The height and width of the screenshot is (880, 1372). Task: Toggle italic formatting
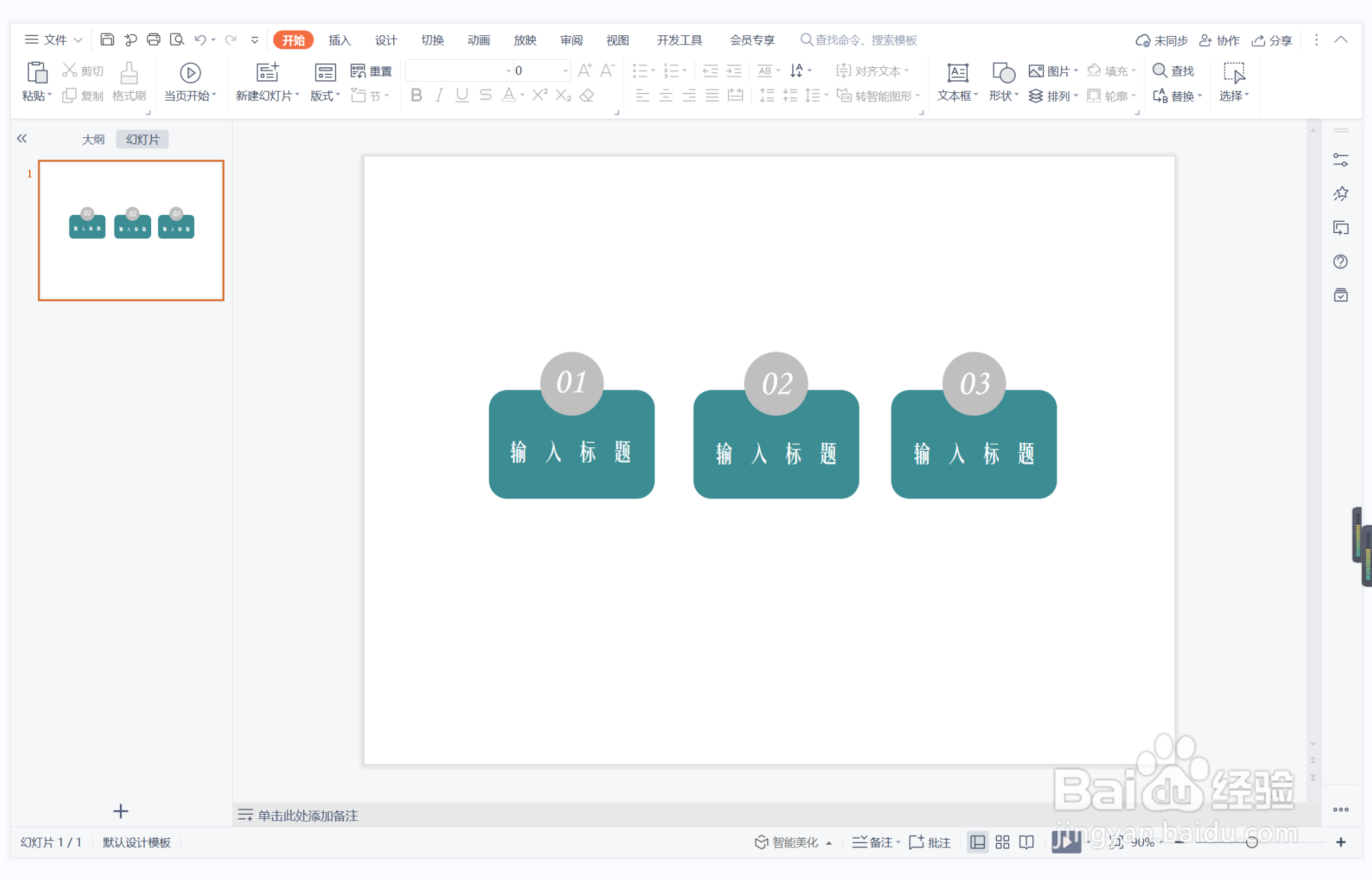[439, 96]
